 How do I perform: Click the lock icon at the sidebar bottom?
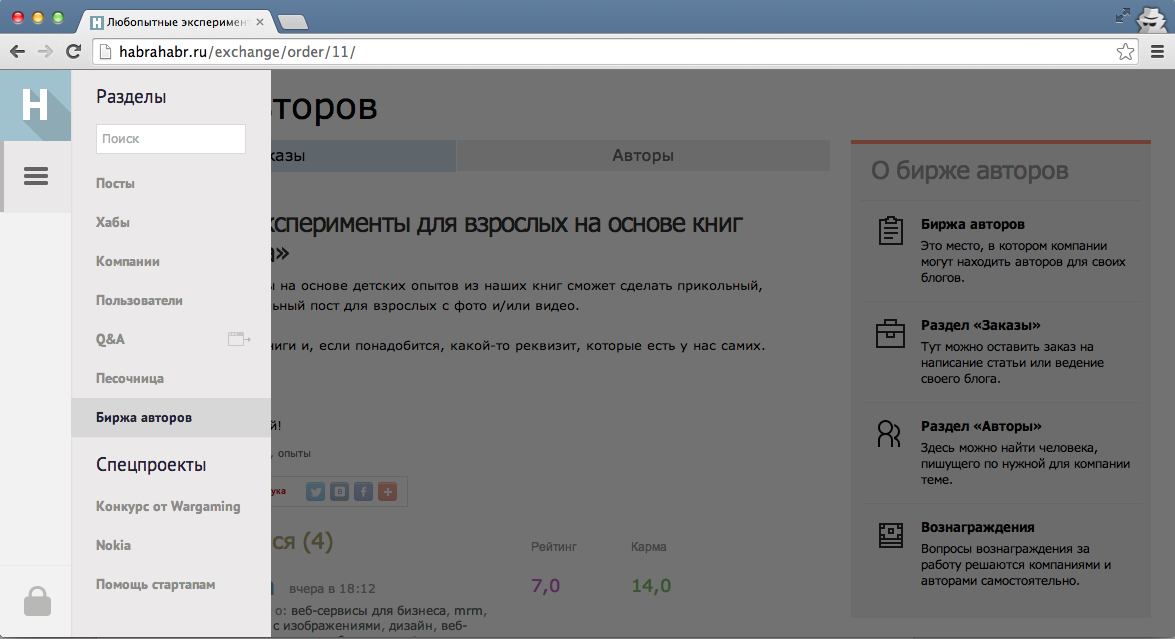pyautogui.click(x=37, y=601)
